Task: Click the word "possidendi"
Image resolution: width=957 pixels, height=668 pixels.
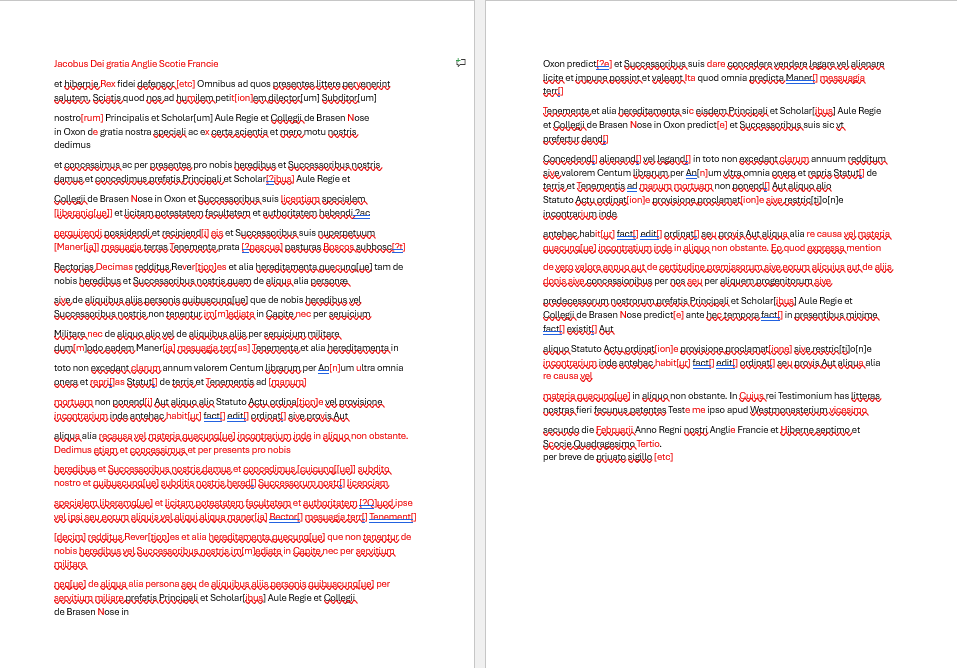Action: pyautogui.click(x=127, y=233)
